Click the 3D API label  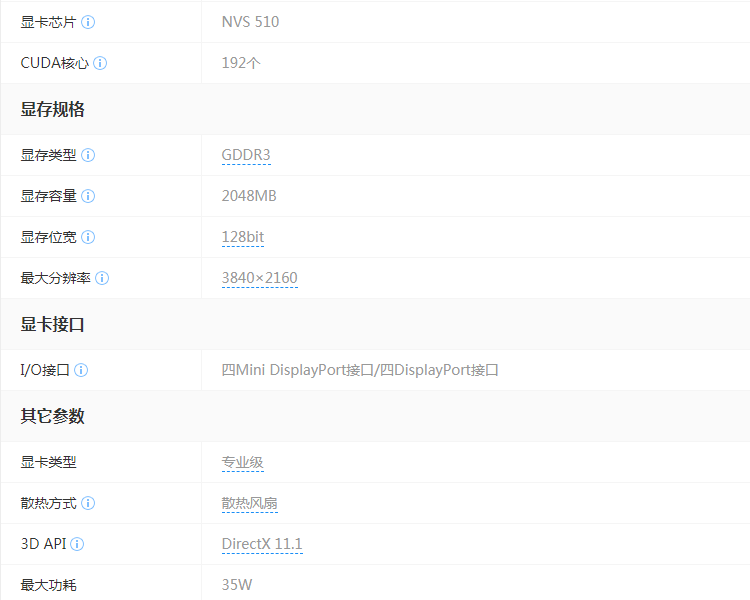43,544
